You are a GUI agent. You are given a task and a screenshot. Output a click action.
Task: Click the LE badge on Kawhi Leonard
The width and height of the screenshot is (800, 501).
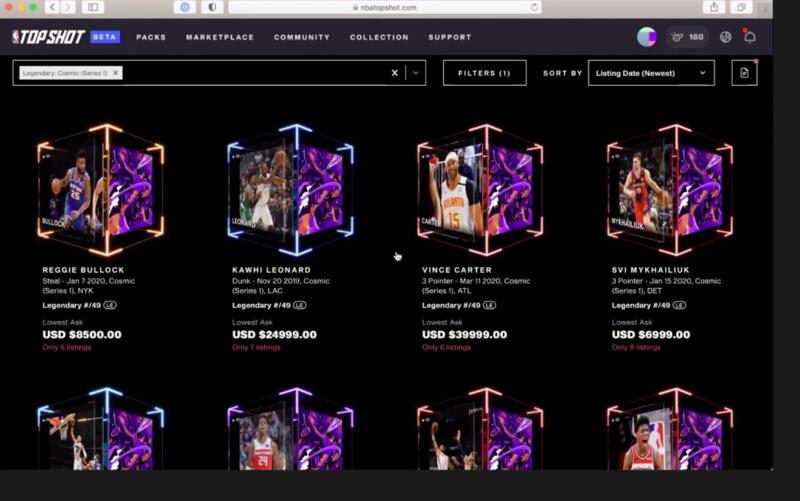point(299,305)
